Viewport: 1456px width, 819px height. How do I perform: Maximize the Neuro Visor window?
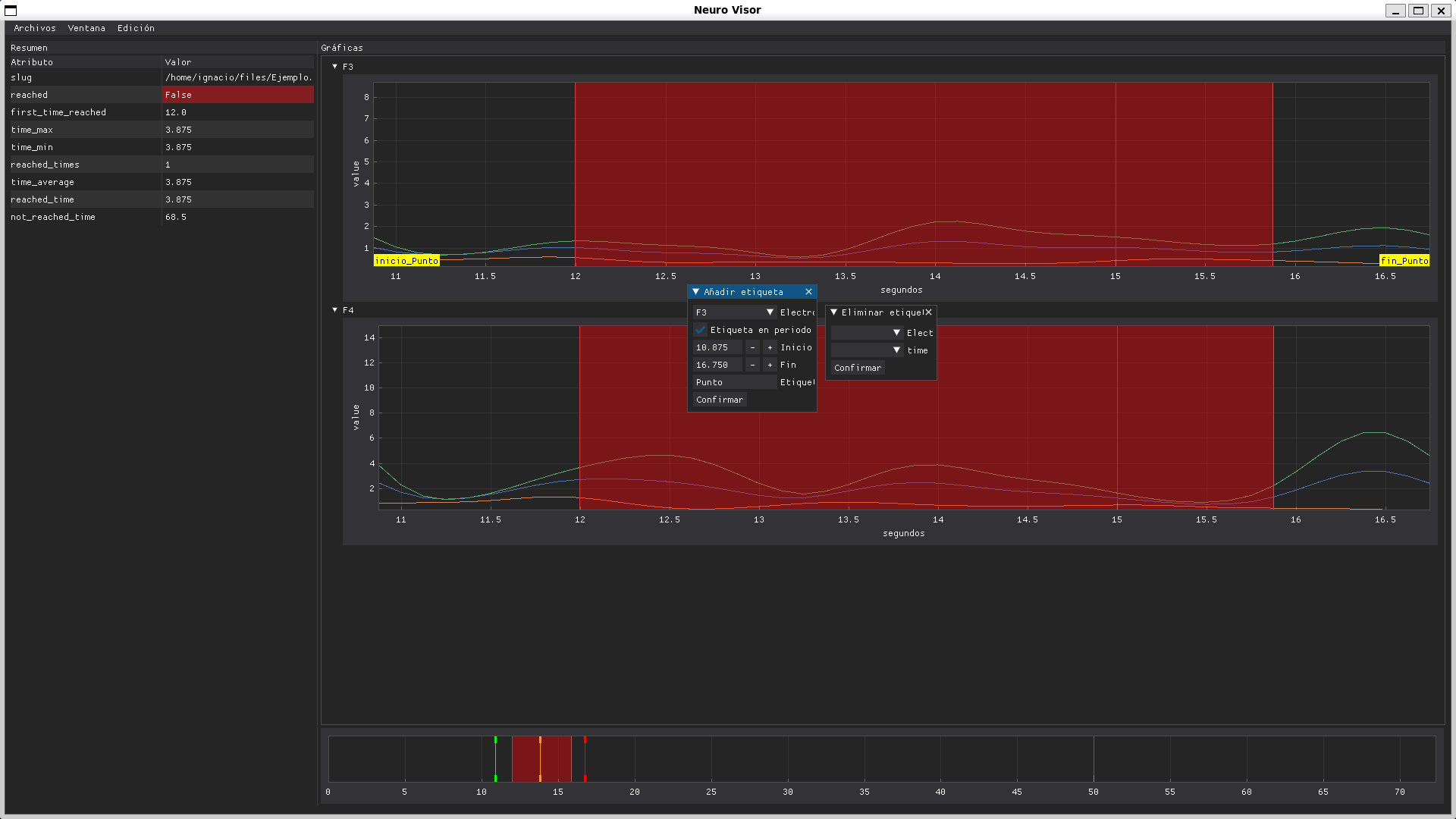[1418, 11]
